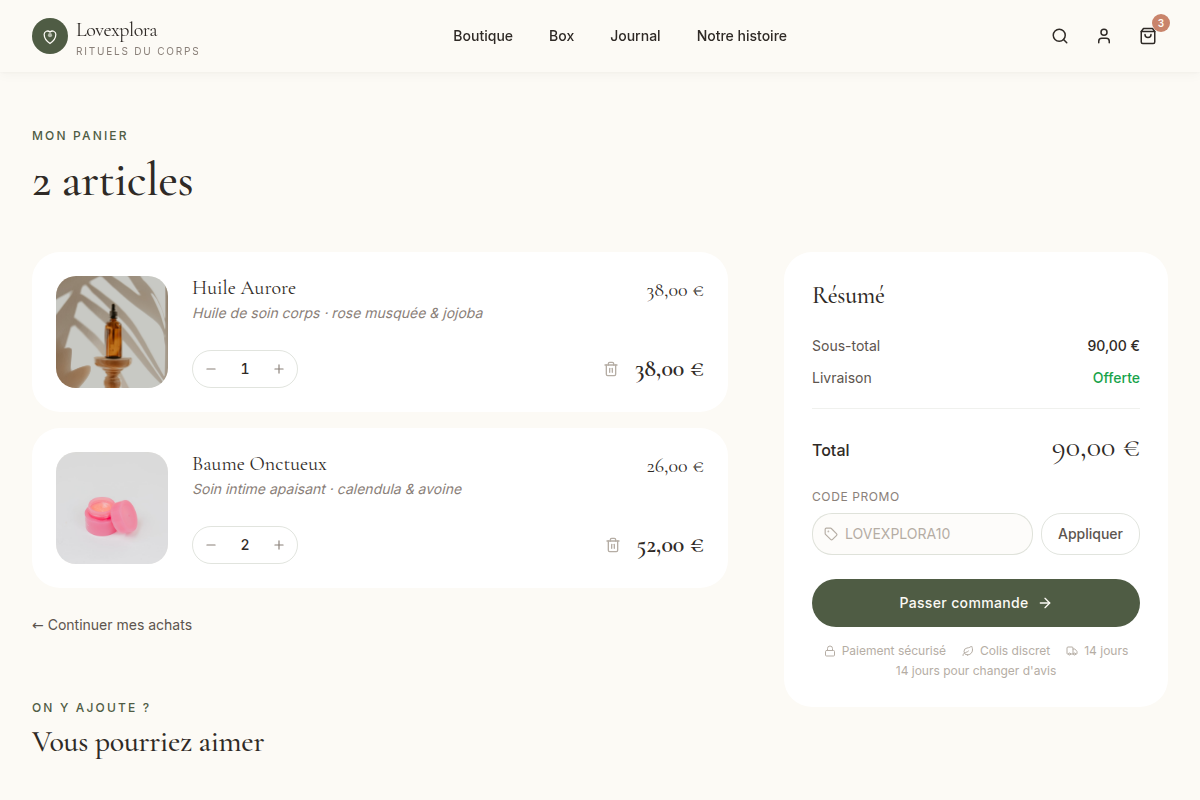
Task: Open the shopping bag cart icon
Action: 1148,36
